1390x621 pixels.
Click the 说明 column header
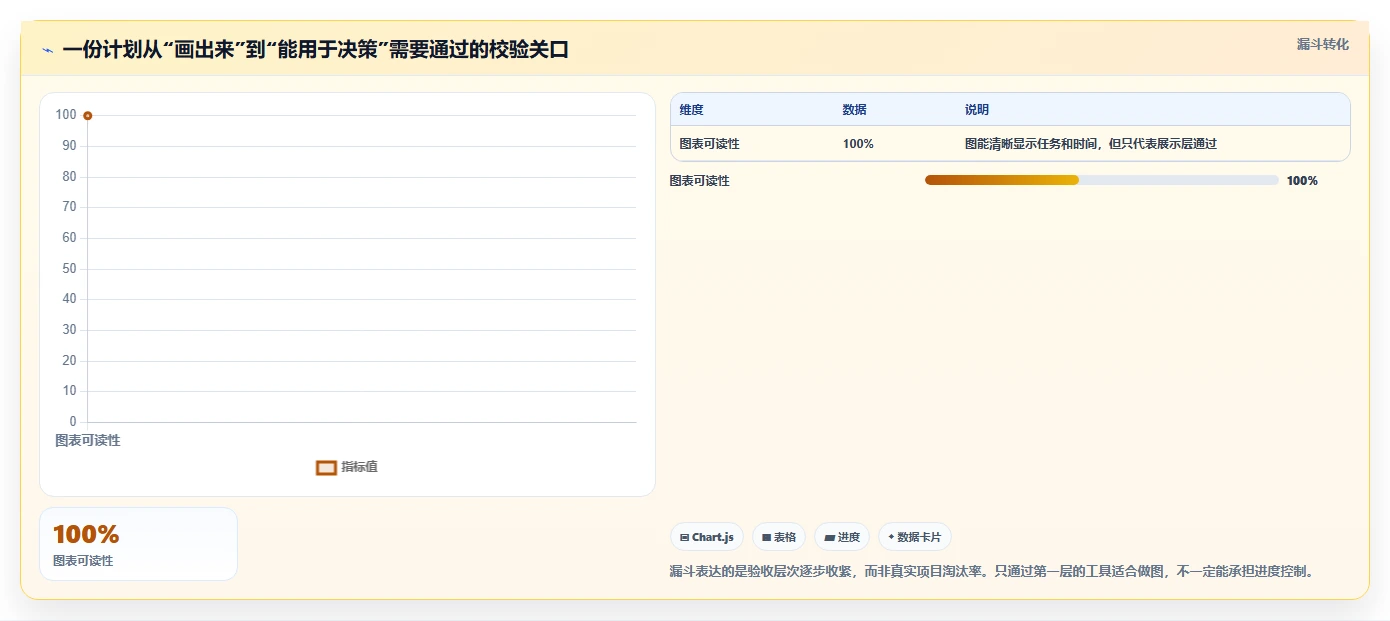coord(977,110)
